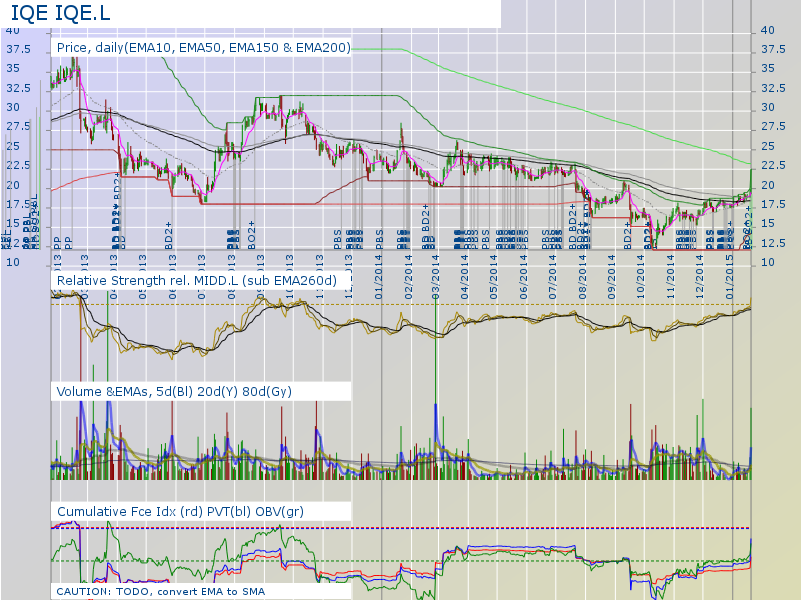Click 10 on the right price axis

tap(768, 262)
